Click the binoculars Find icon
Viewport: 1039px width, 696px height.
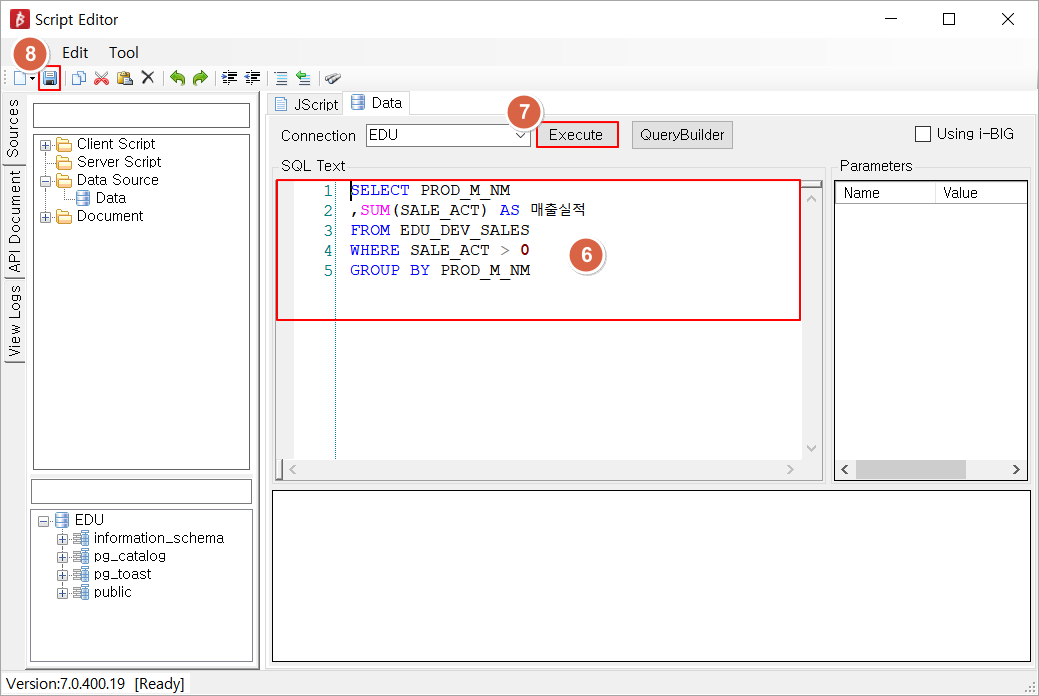coord(333,78)
